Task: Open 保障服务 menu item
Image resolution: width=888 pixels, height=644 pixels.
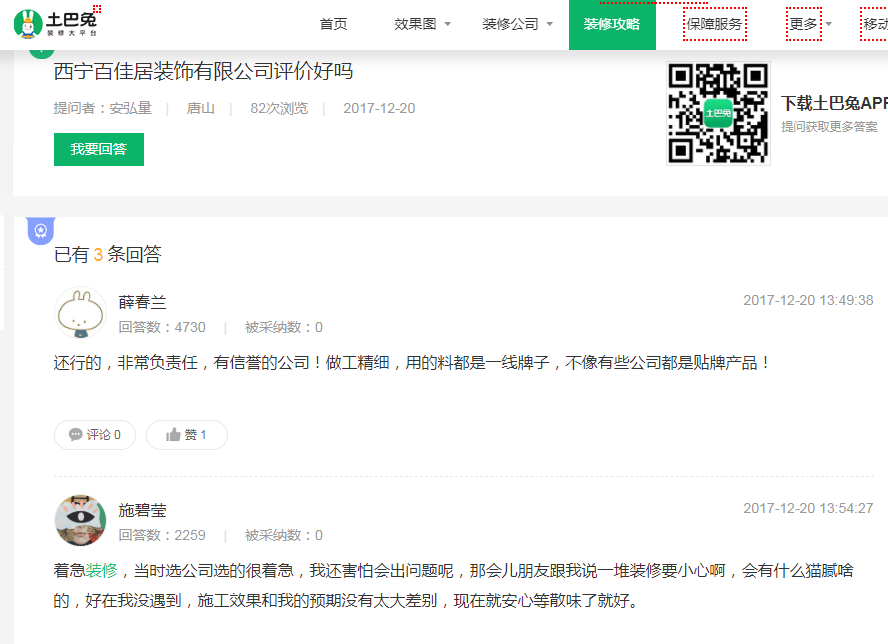Action: tap(714, 24)
